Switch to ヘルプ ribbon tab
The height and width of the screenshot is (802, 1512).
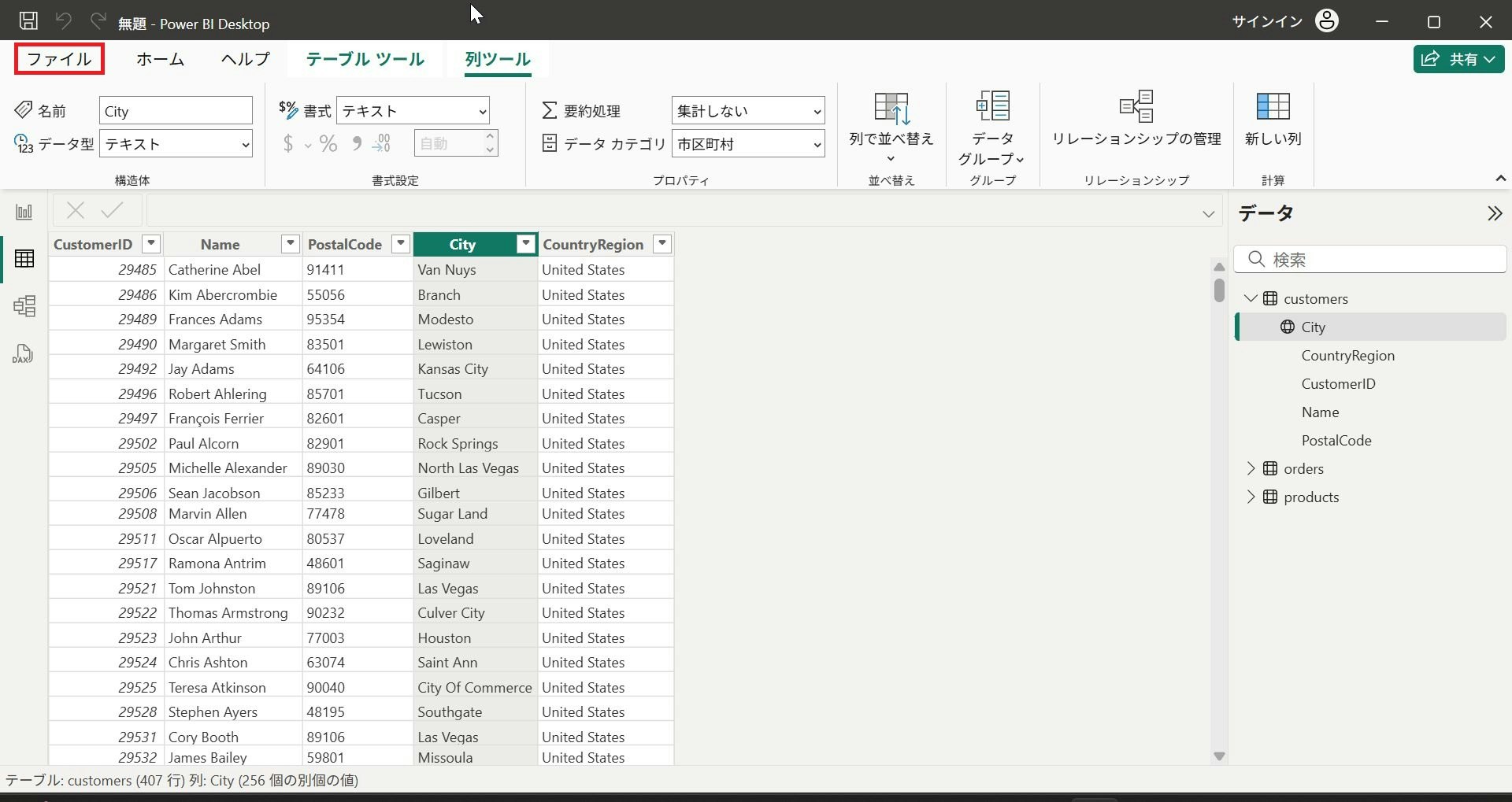pyautogui.click(x=245, y=59)
